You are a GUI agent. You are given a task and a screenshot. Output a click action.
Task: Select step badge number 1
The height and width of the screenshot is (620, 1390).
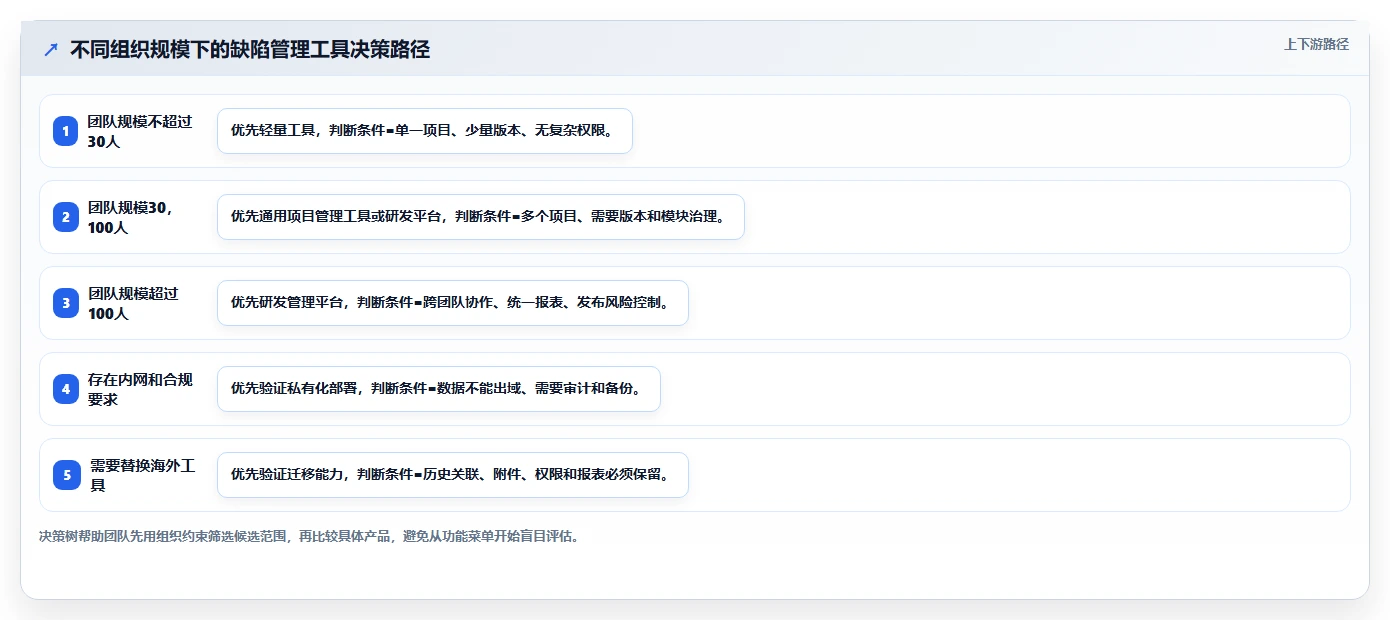coord(66,131)
